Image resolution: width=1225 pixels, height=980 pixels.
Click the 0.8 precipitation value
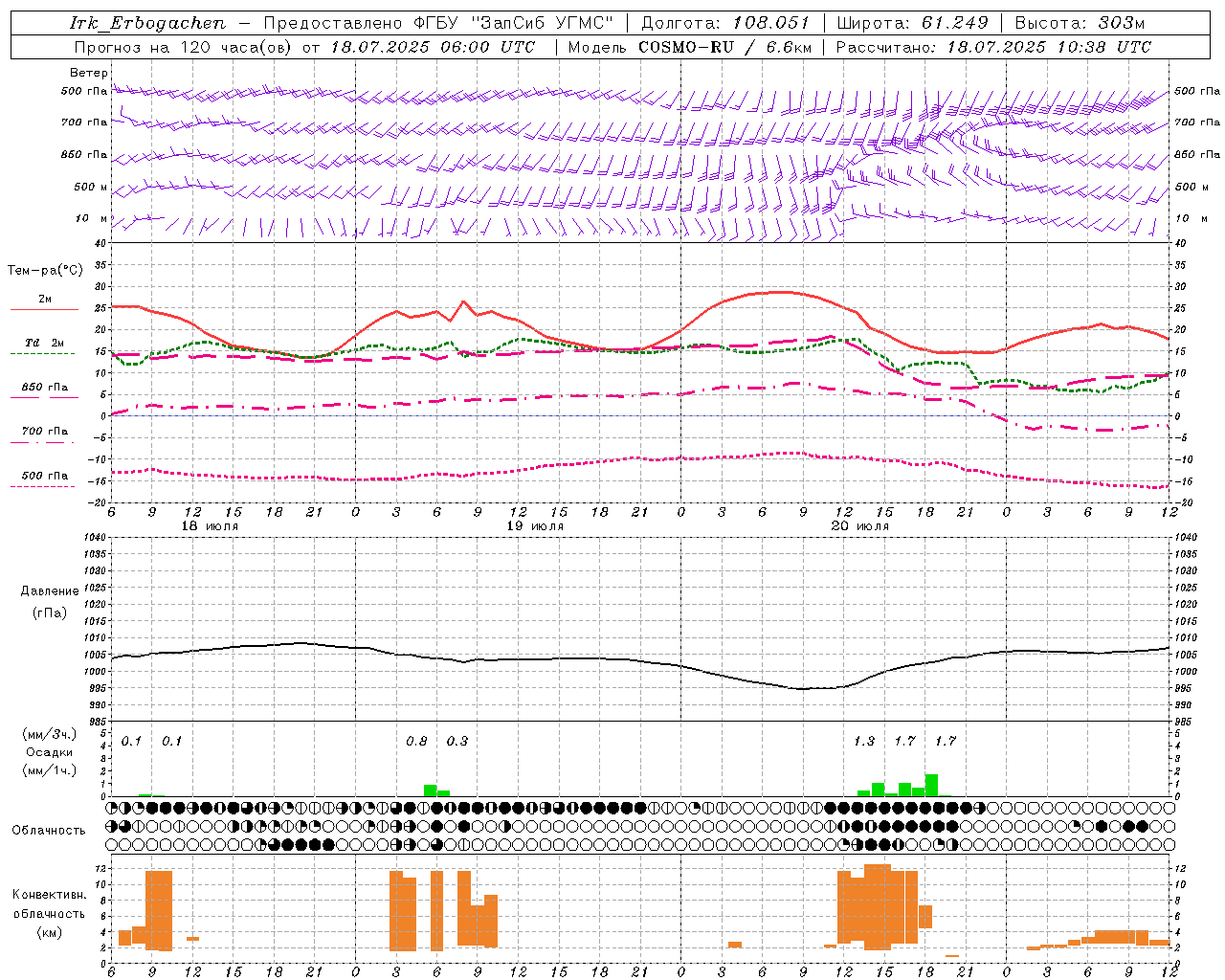(416, 742)
